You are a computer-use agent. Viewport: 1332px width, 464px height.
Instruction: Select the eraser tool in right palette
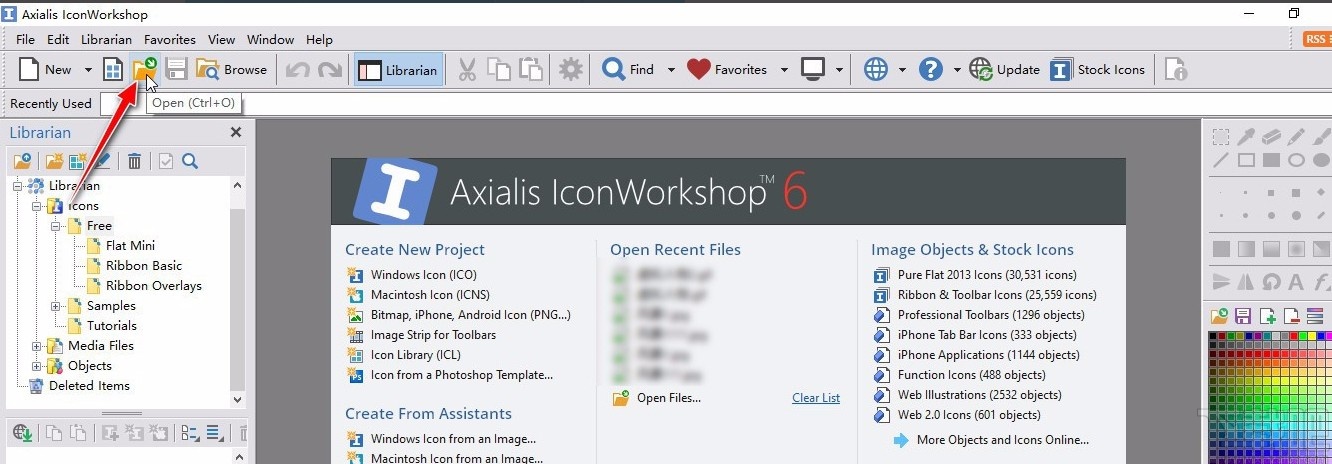point(1271,136)
